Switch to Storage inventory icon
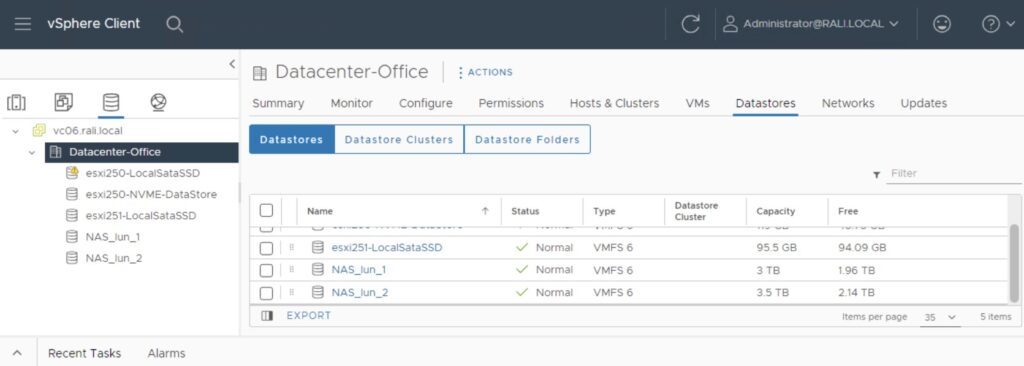This screenshot has height=366, width=1024. pyautogui.click(x=111, y=102)
